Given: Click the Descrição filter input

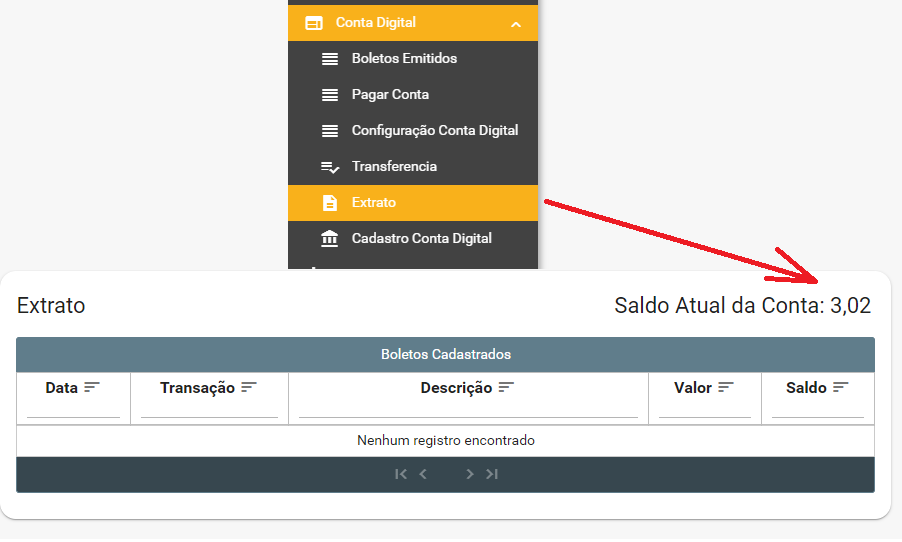Looking at the screenshot, I should (468, 408).
